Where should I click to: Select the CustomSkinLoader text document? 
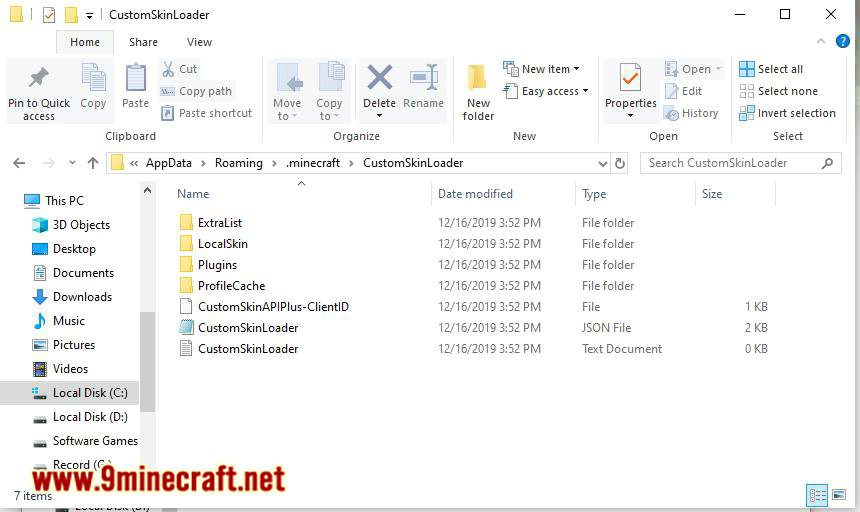pos(248,349)
